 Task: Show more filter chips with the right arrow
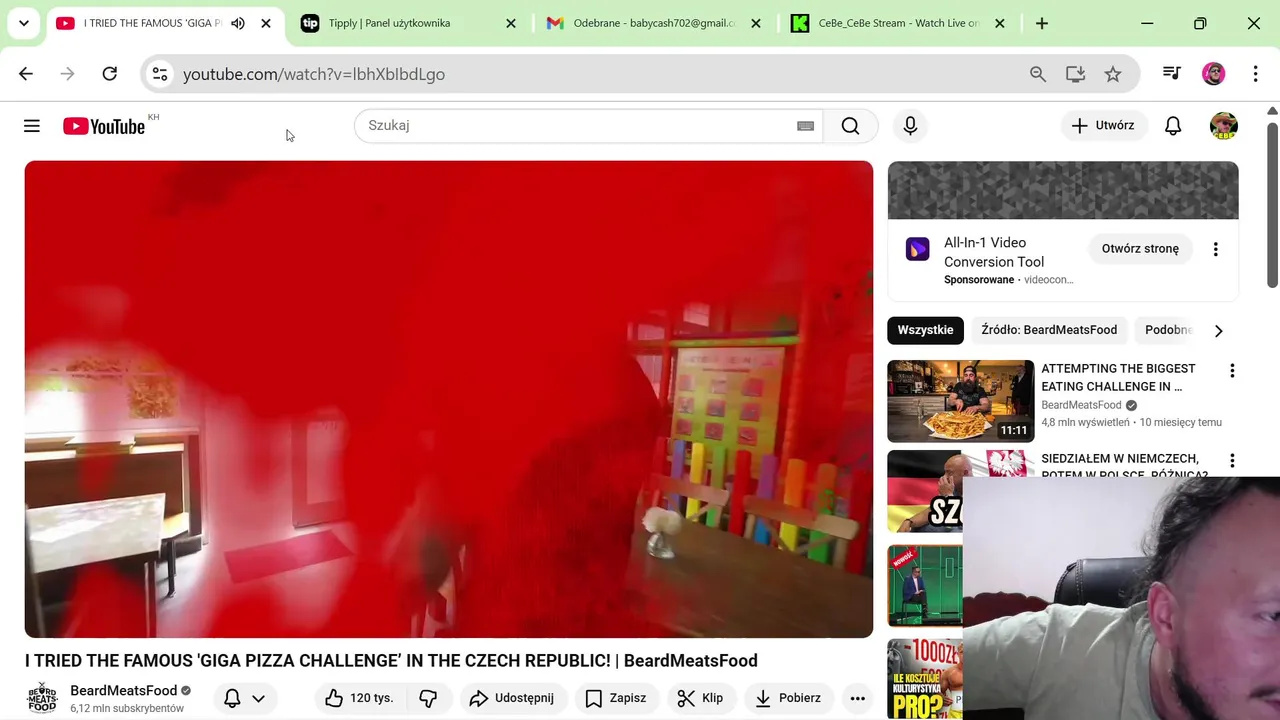[1218, 330]
